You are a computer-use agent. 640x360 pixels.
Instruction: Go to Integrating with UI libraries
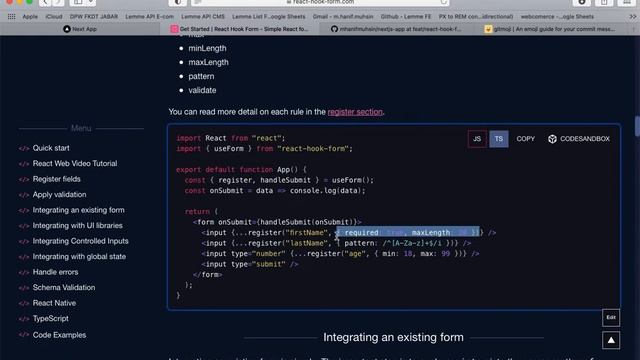pos(78,226)
